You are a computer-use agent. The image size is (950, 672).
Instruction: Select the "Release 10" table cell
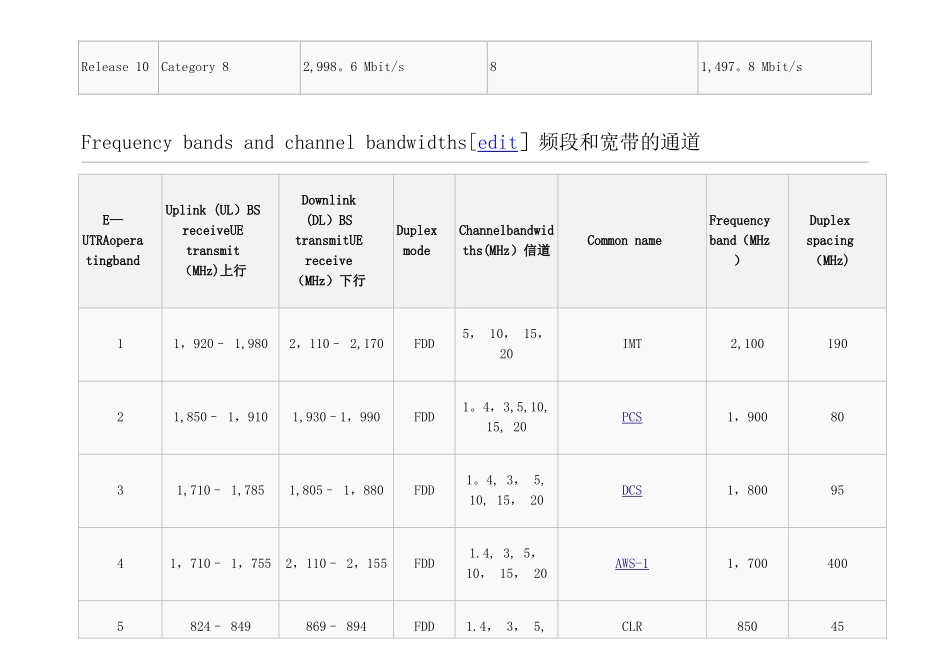click(115, 67)
